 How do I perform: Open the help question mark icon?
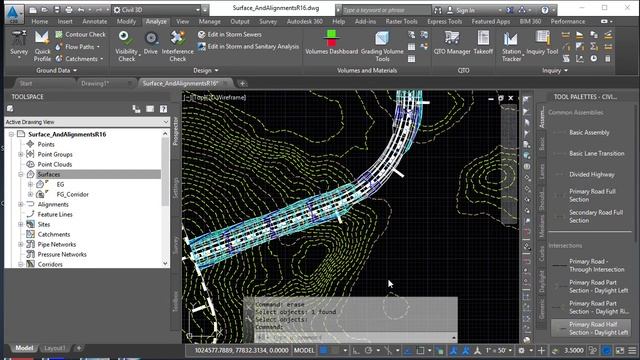[x=544, y=10]
